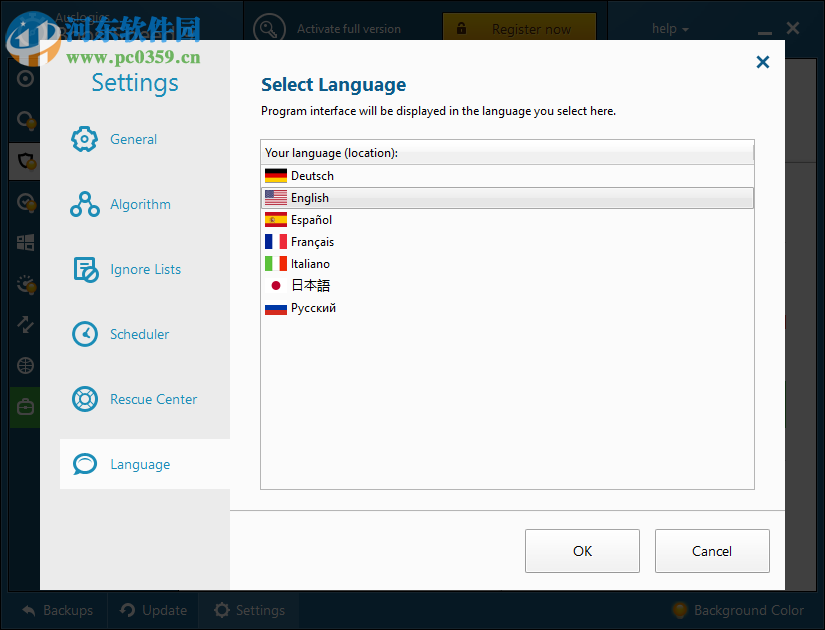The height and width of the screenshot is (630, 825).
Task: Click the briefcase icon in main sidebar
Action: coord(25,407)
